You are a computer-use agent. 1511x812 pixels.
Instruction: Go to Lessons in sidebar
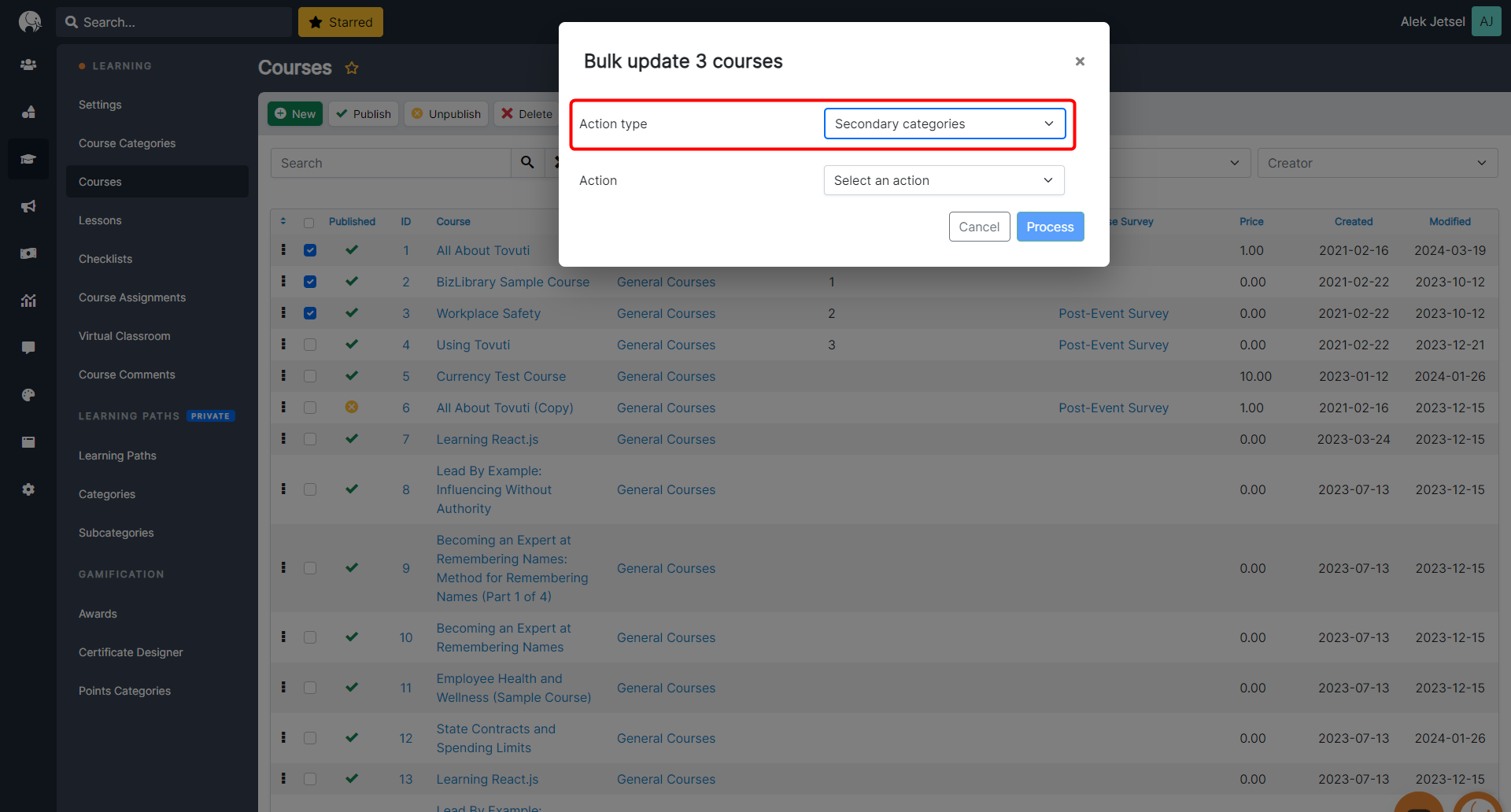pos(100,220)
